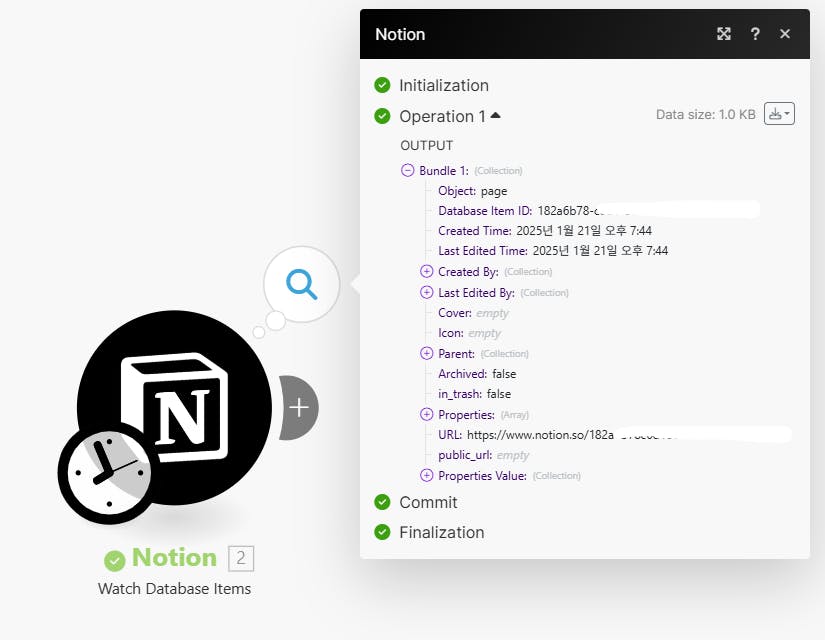This screenshot has height=640, width=825.
Task: Click the Notion panel title bar text
Action: (400, 34)
